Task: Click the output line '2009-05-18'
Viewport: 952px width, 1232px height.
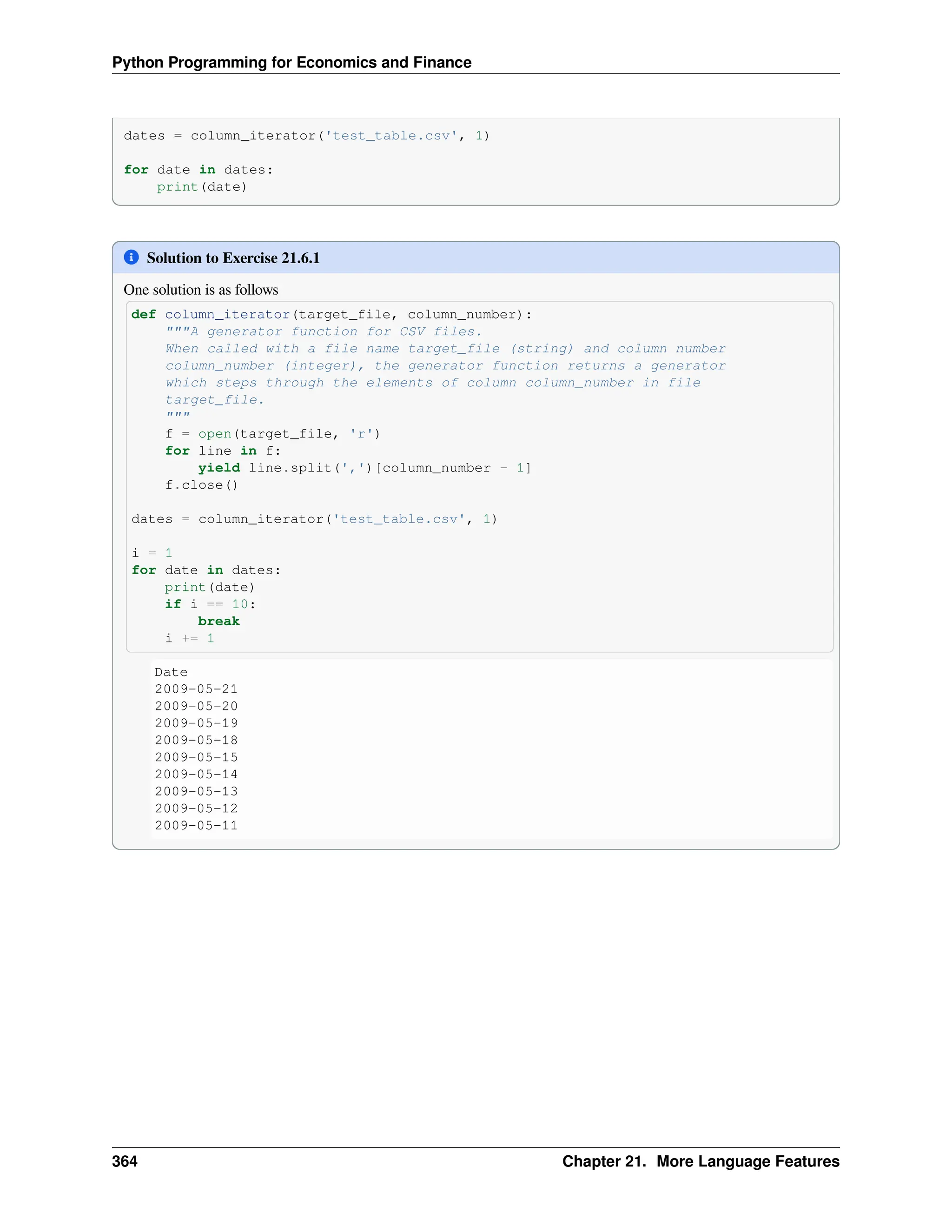Action: coord(196,740)
